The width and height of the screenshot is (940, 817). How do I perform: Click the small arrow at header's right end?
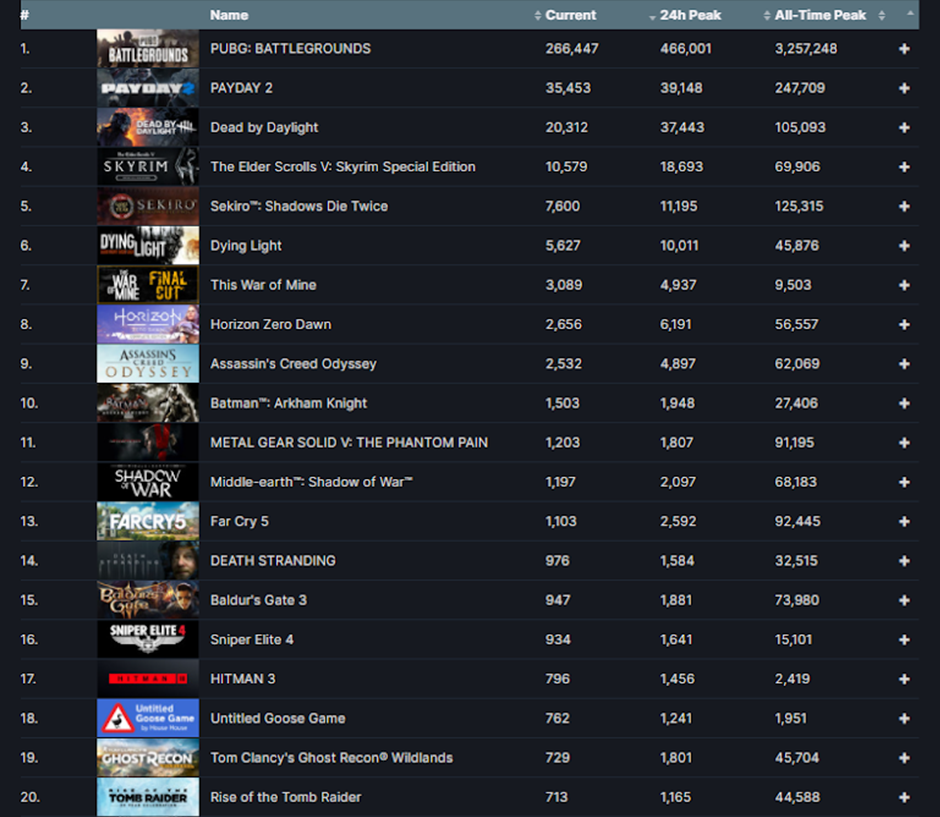pos(910,13)
